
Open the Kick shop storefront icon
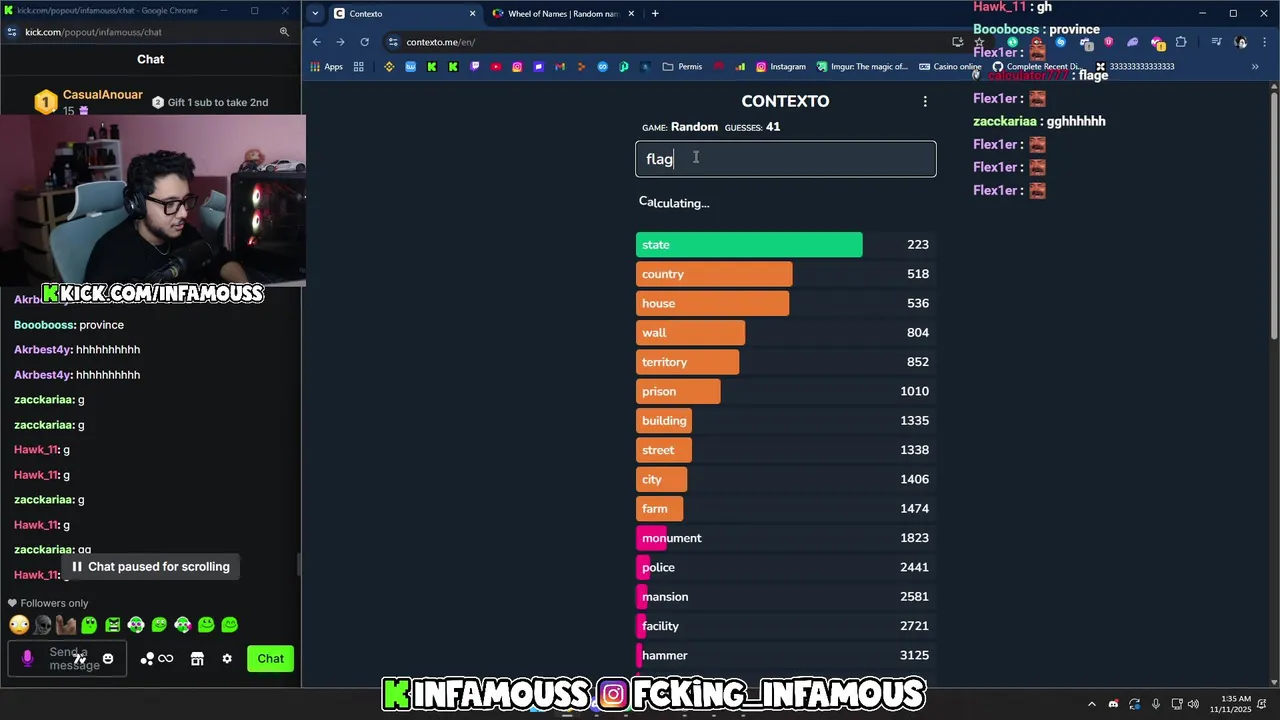coord(197,659)
